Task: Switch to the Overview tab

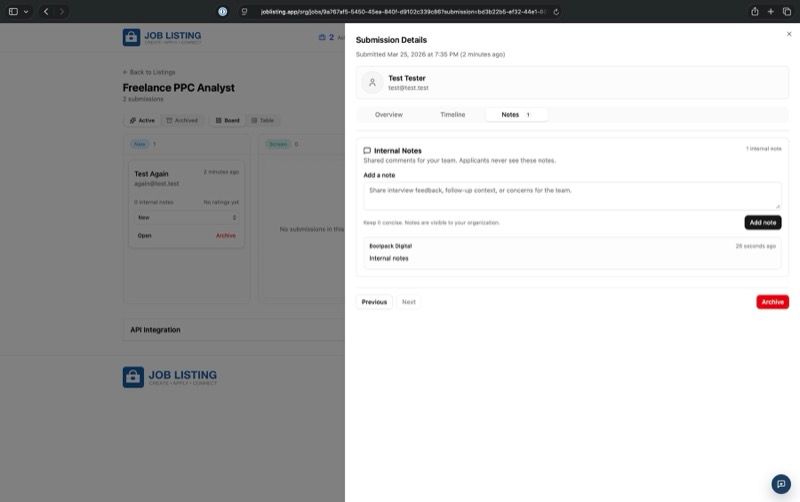Action: pos(389,115)
